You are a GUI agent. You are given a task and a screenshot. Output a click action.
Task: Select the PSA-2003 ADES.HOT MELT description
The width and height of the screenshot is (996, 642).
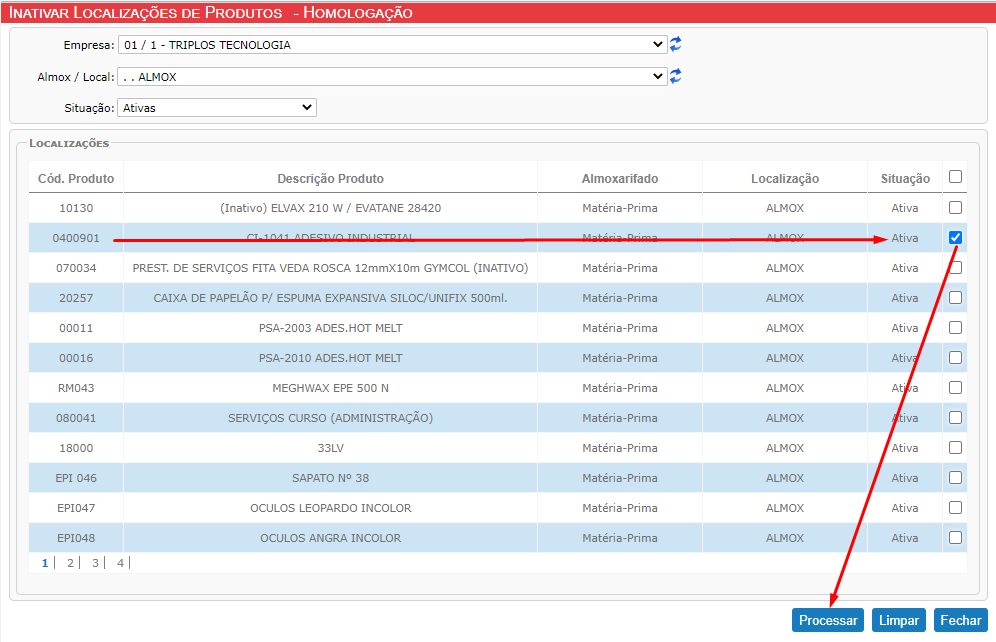tap(330, 328)
